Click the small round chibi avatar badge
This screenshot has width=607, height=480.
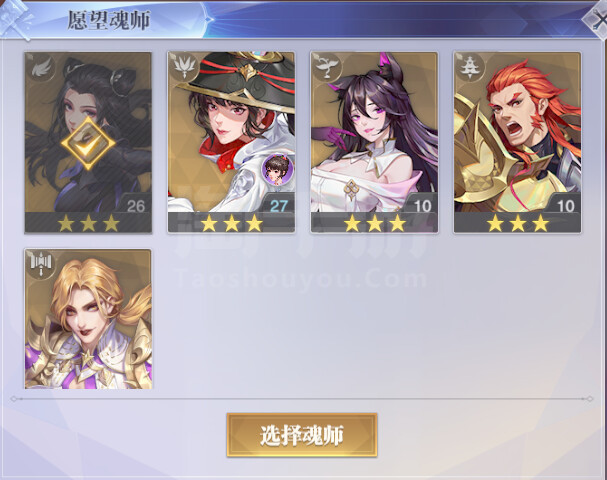point(278,170)
